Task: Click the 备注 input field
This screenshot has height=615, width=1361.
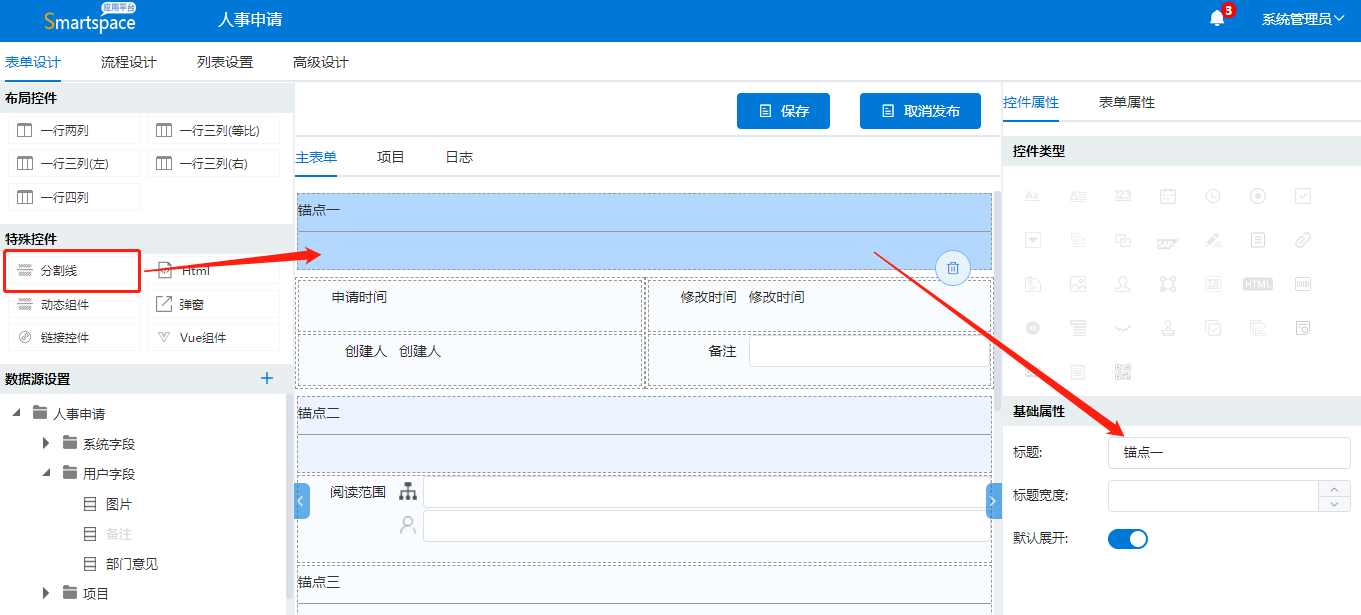Action: click(869, 352)
